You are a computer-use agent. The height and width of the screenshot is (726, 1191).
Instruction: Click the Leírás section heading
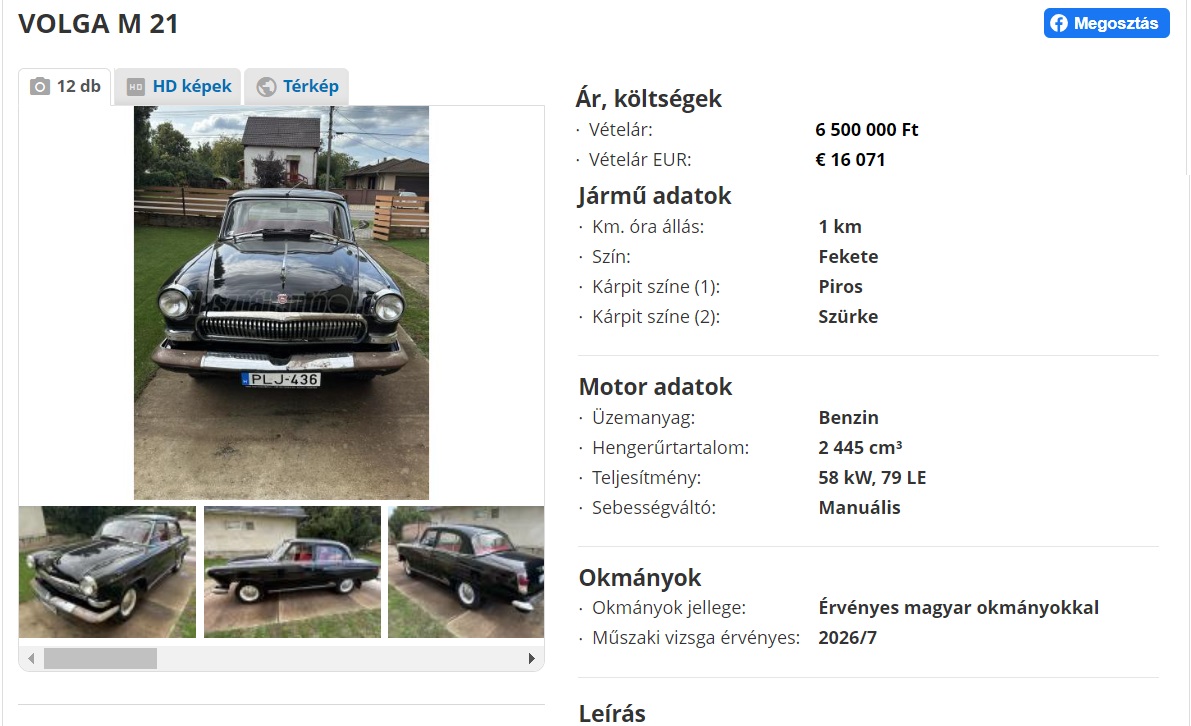(x=612, y=713)
